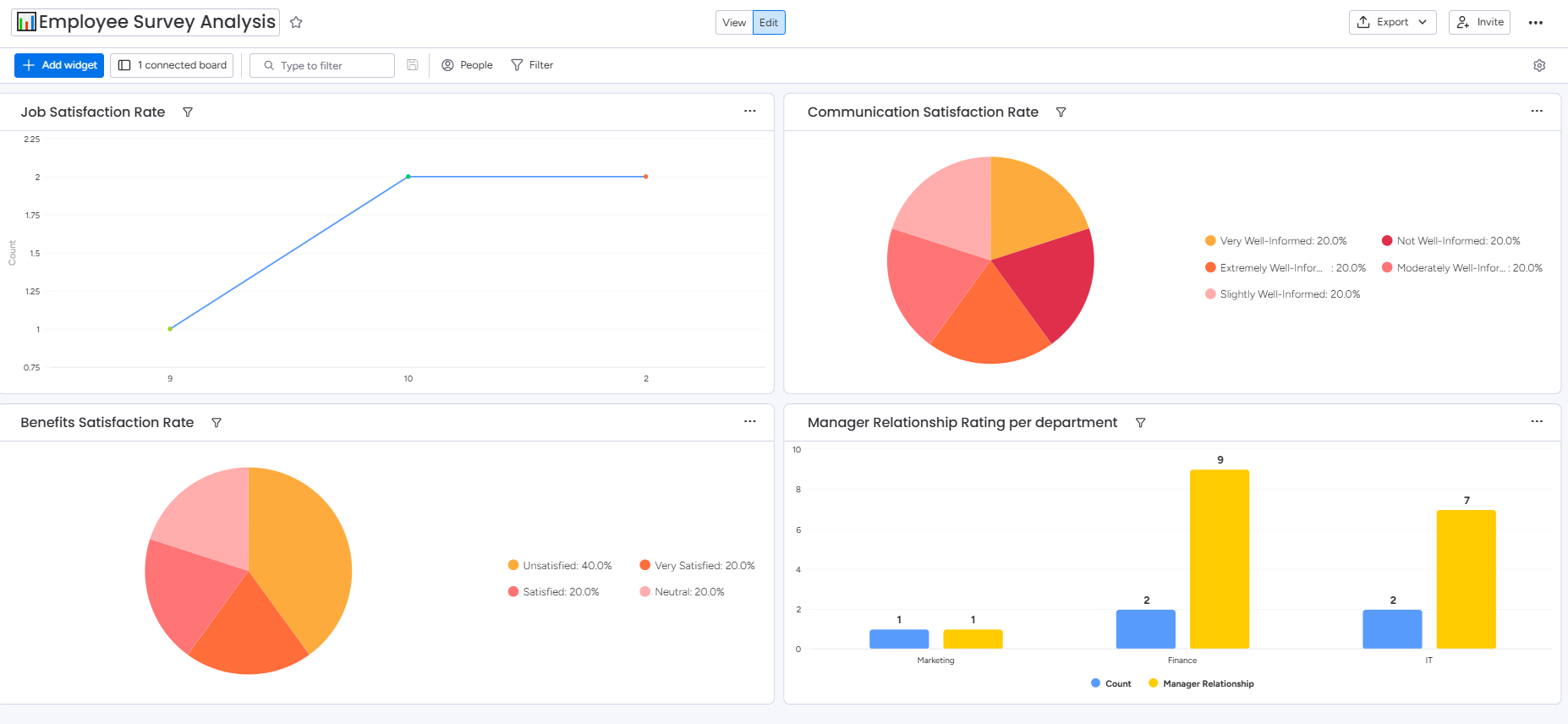Switch to Edit mode
1568x724 pixels.
coord(769,23)
